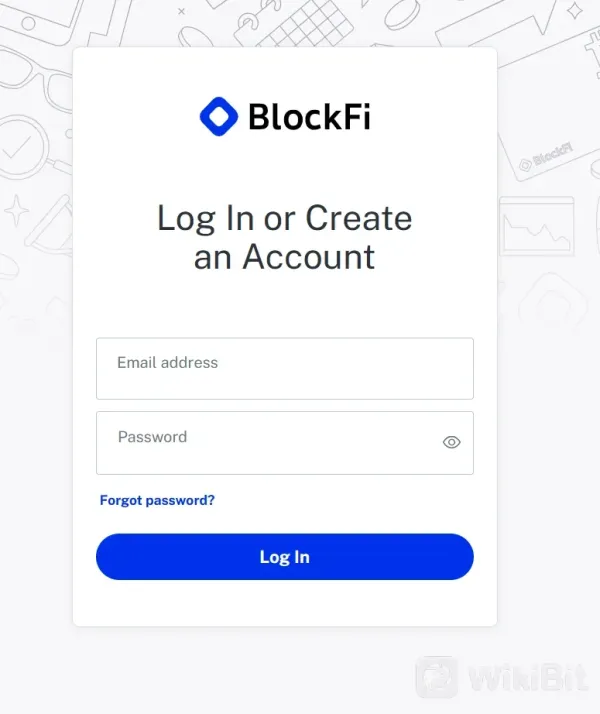Click the Password placeholder label
Image resolution: width=600 pixels, height=714 pixels.
(152, 437)
